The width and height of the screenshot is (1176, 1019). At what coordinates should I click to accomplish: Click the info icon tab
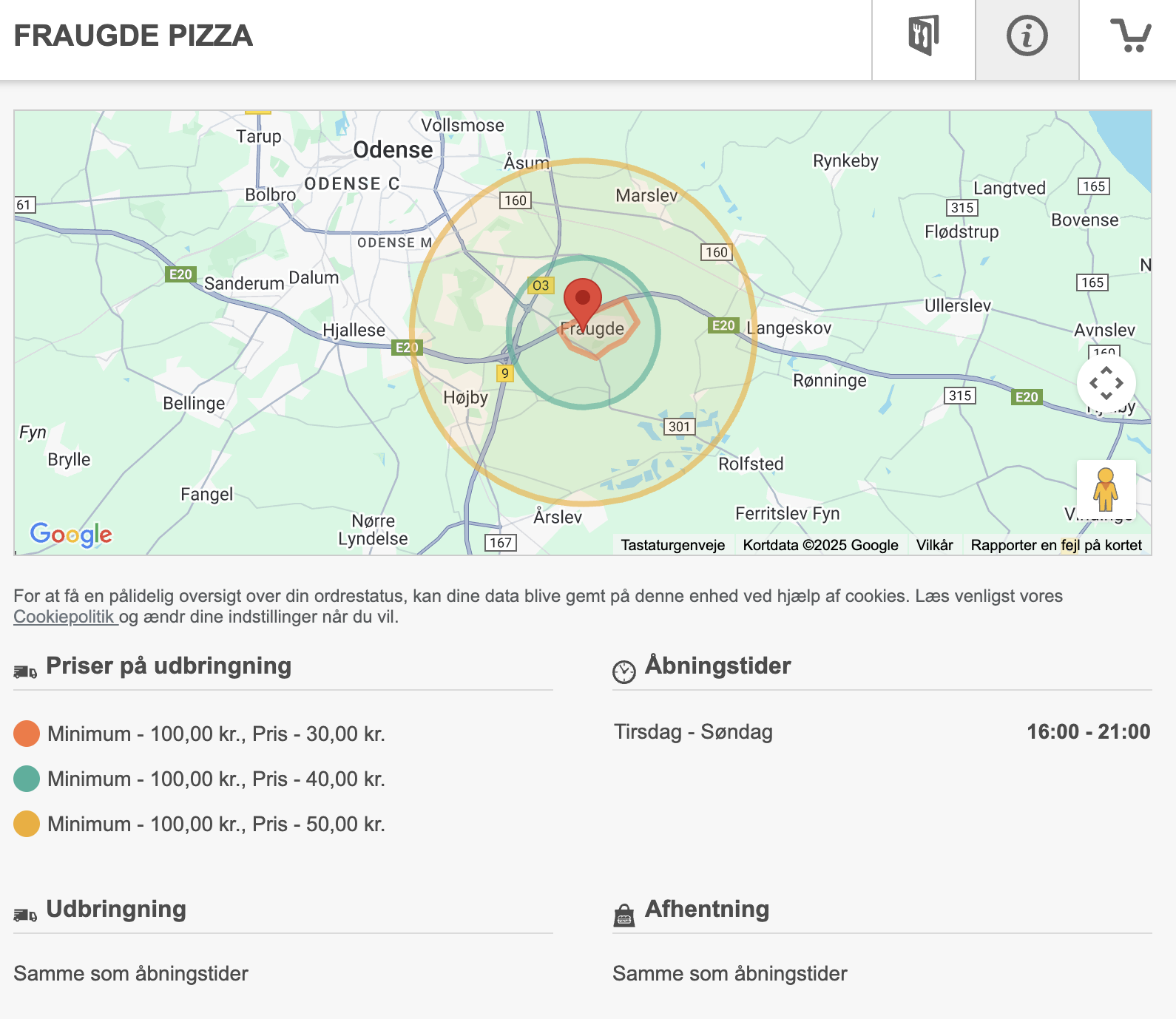point(1027,35)
